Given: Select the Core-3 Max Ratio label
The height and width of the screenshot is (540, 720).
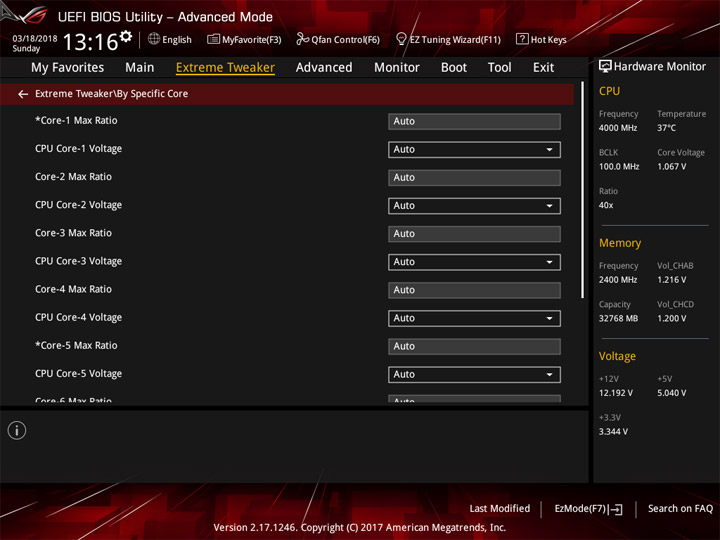Looking at the screenshot, I should pyautogui.click(x=73, y=233).
